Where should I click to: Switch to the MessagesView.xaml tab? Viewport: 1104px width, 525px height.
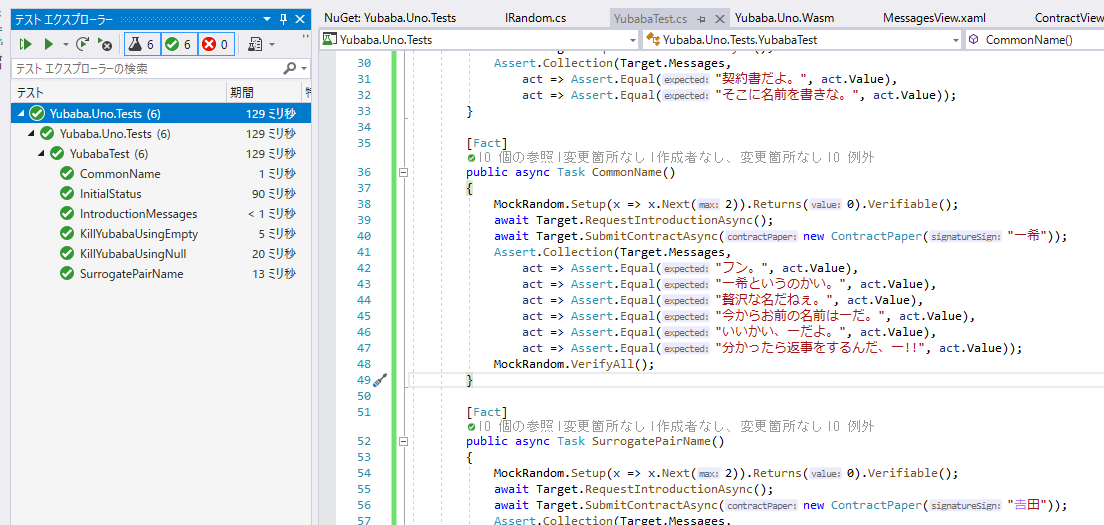click(x=934, y=18)
